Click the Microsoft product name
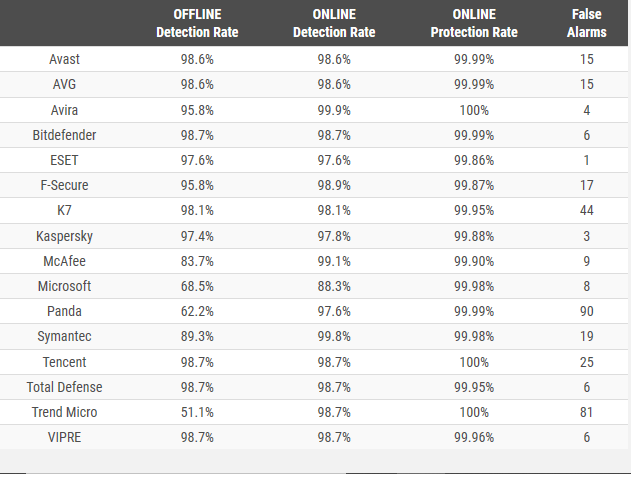The height and width of the screenshot is (492, 631). 65,286
